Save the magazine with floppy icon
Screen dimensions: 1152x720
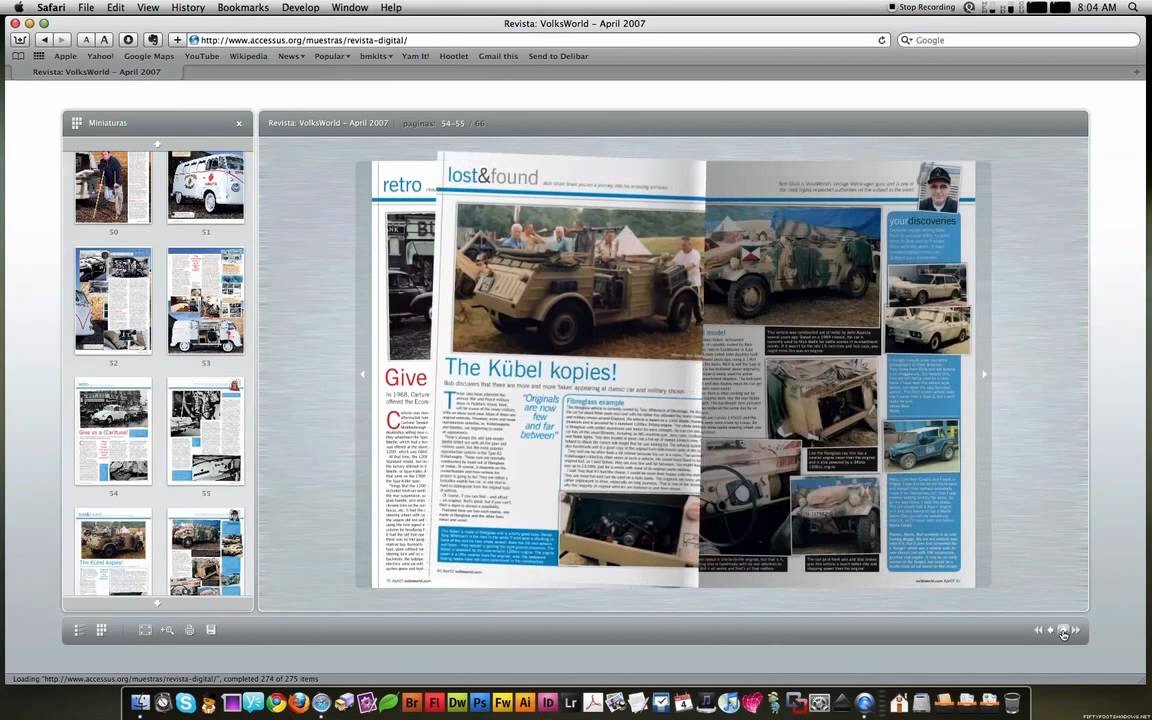[211, 630]
